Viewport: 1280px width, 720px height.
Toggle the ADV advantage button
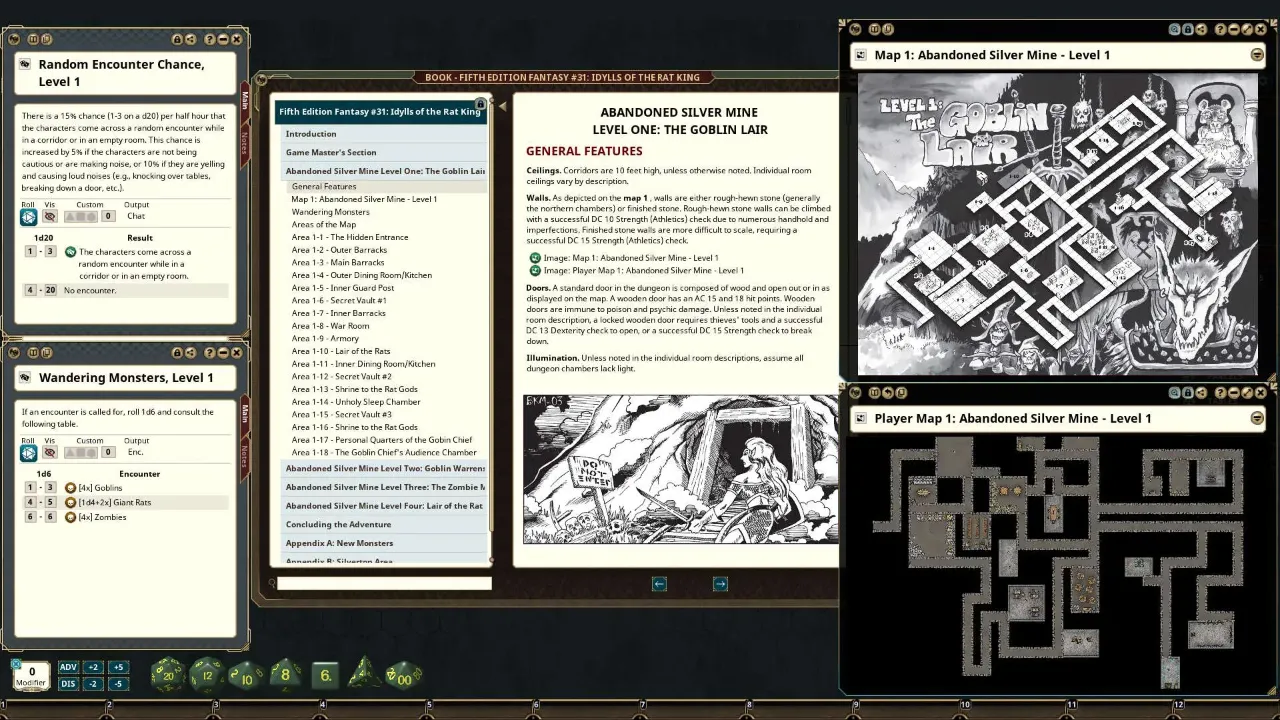[68, 667]
